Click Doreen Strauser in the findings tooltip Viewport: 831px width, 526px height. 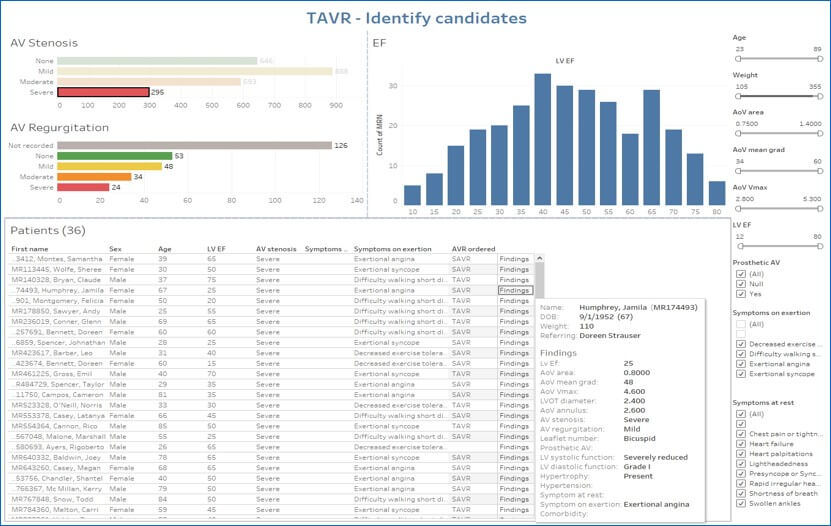point(609,336)
